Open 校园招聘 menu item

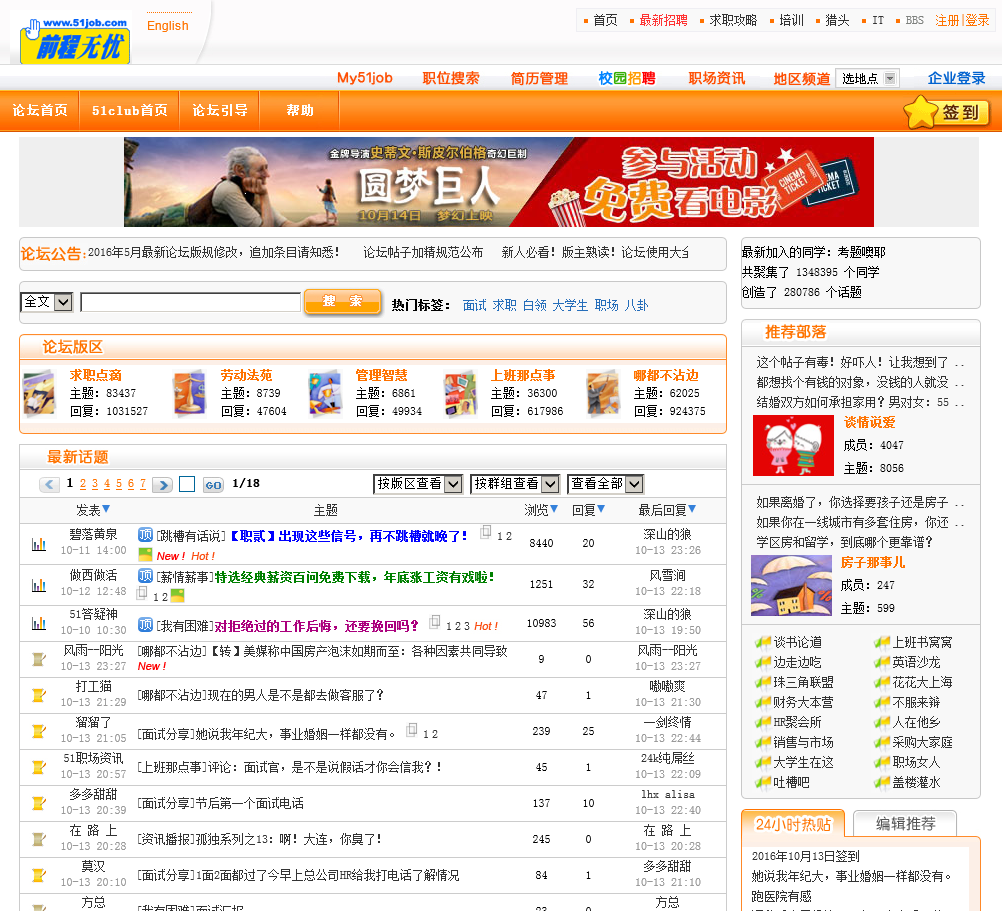(627, 78)
